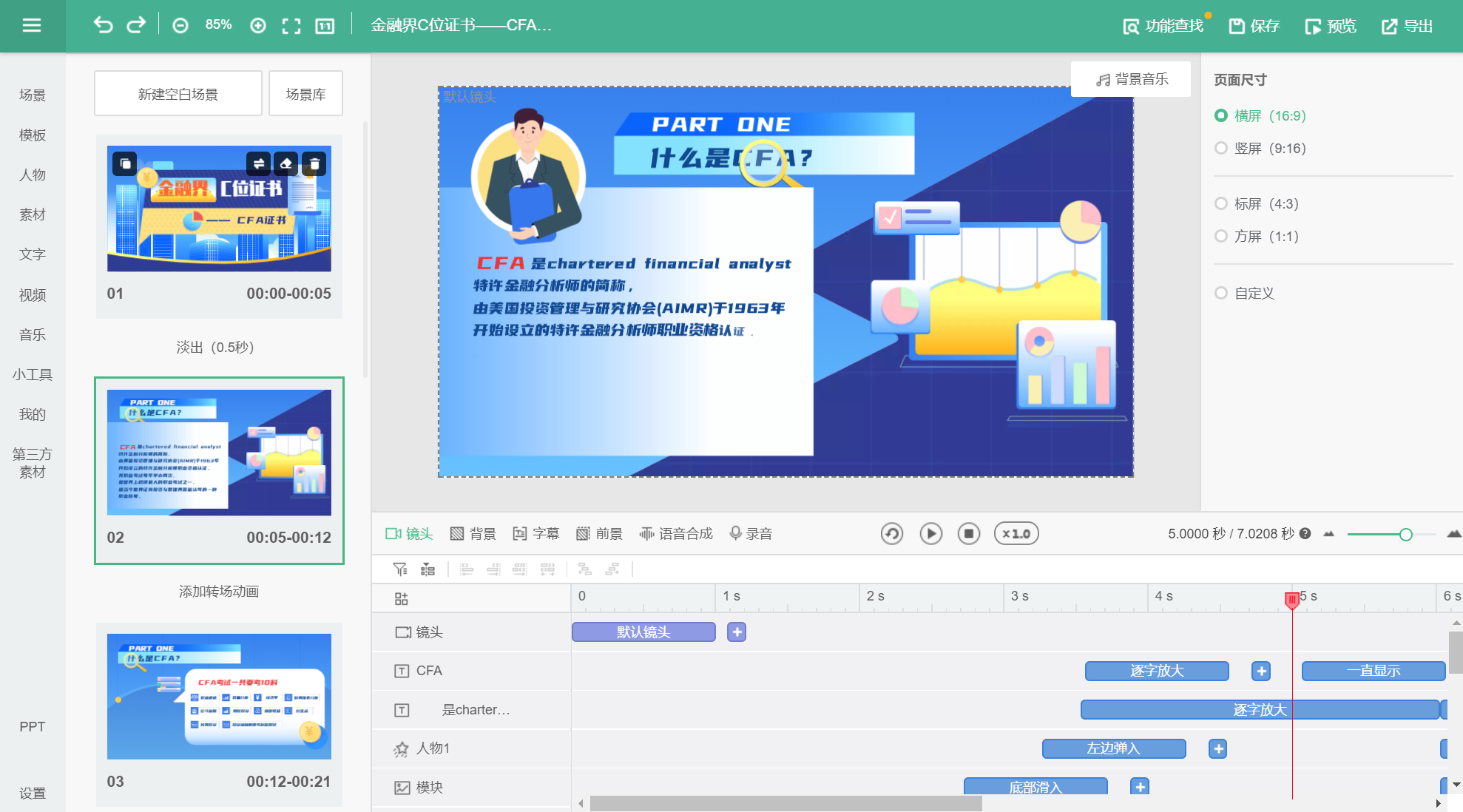Click the timeline filter icon

tap(400, 569)
